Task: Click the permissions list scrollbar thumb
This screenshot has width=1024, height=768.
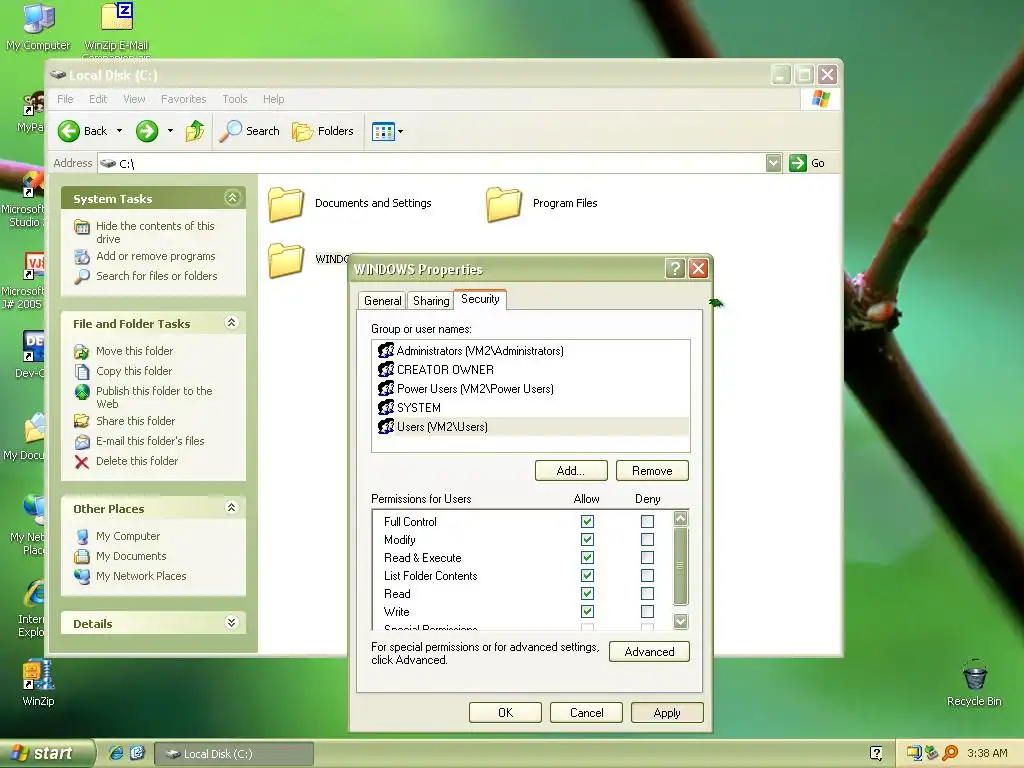Action: click(x=680, y=566)
